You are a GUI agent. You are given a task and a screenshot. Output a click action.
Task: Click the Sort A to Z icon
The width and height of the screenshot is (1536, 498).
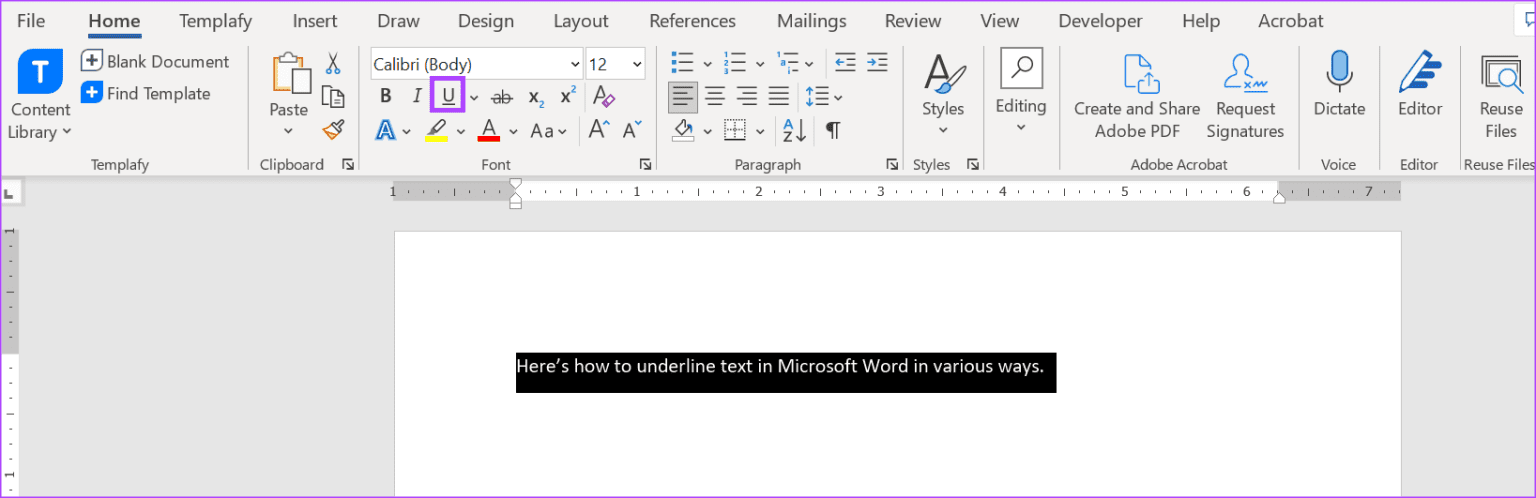795,131
